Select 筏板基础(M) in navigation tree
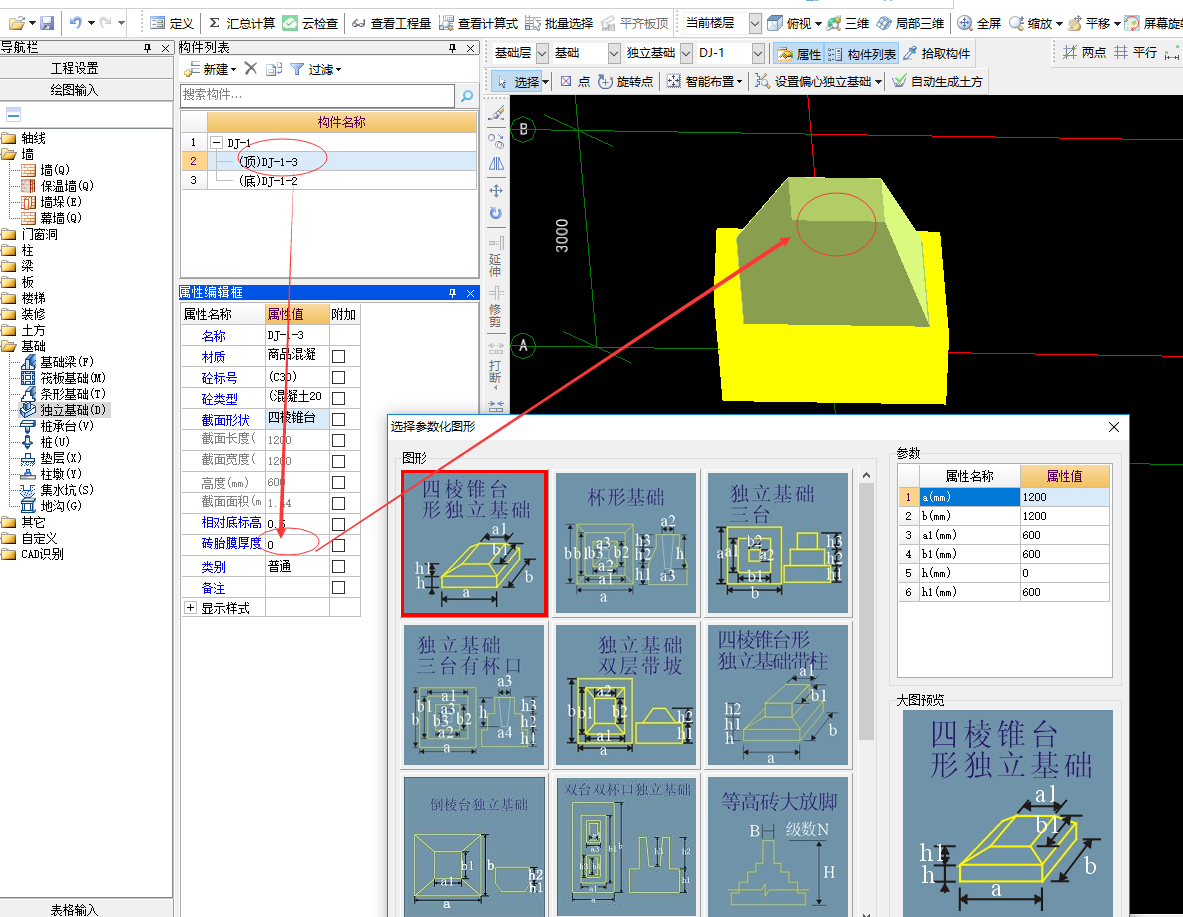1183x917 pixels. coord(65,378)
